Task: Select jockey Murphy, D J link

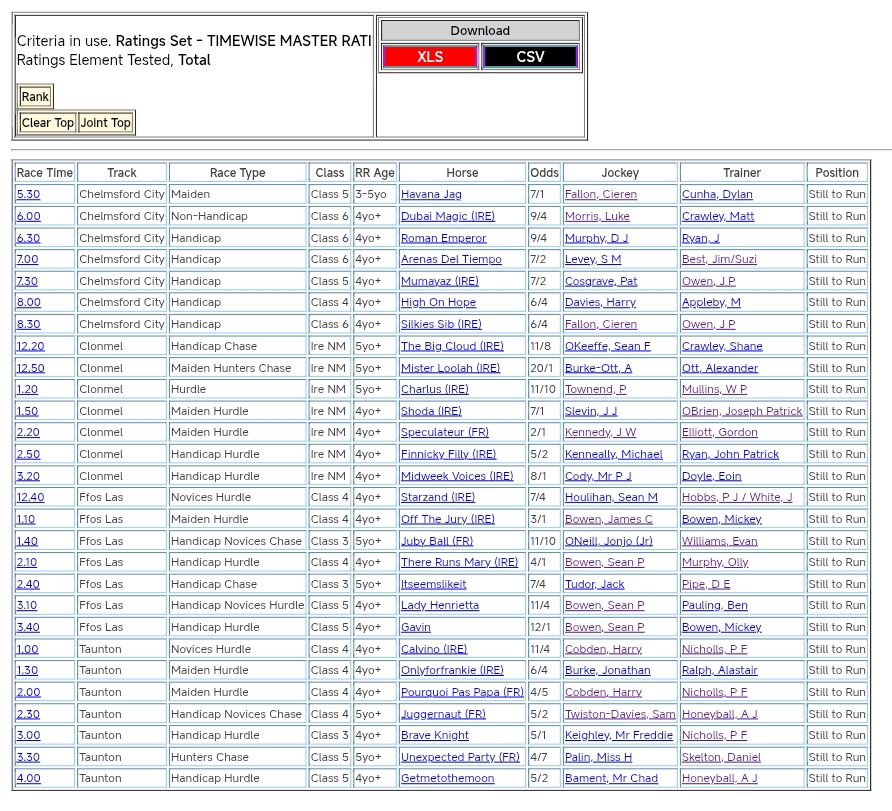Action: (x=596, y=238)
